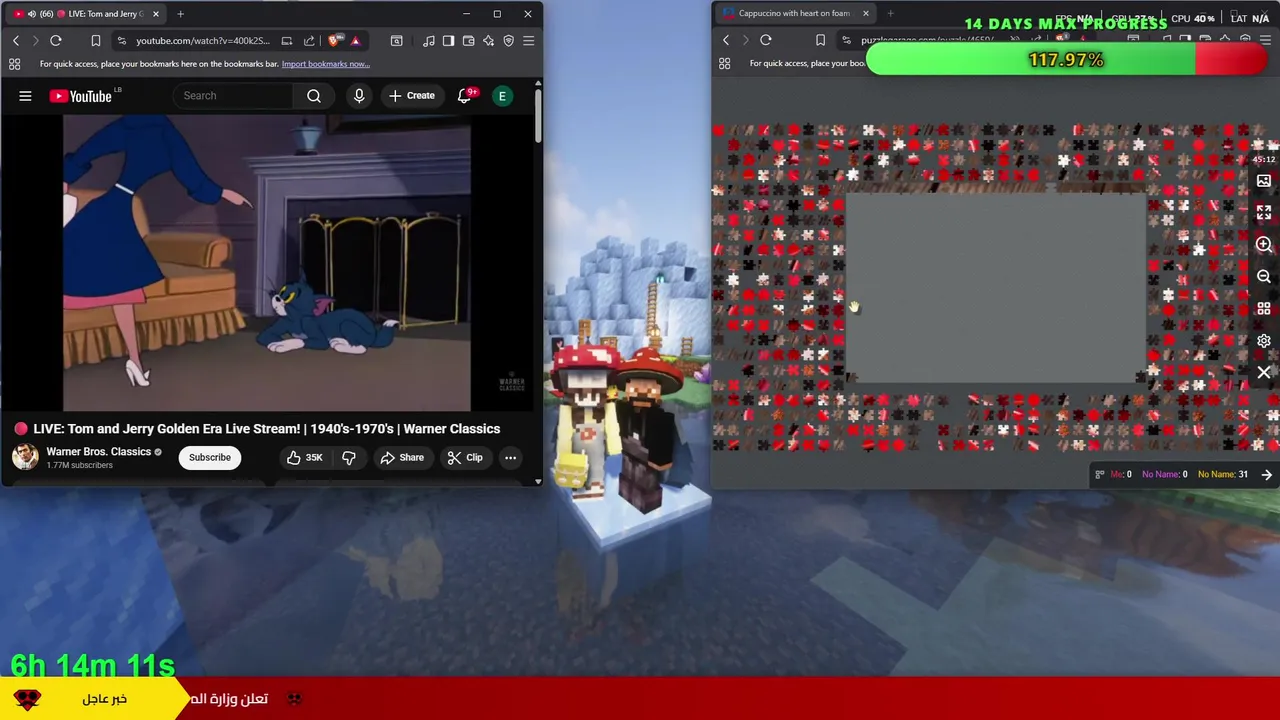Open a new tab in YouTube window
The height and width of the screenshot is (720, 1280).
pos(181,14)
